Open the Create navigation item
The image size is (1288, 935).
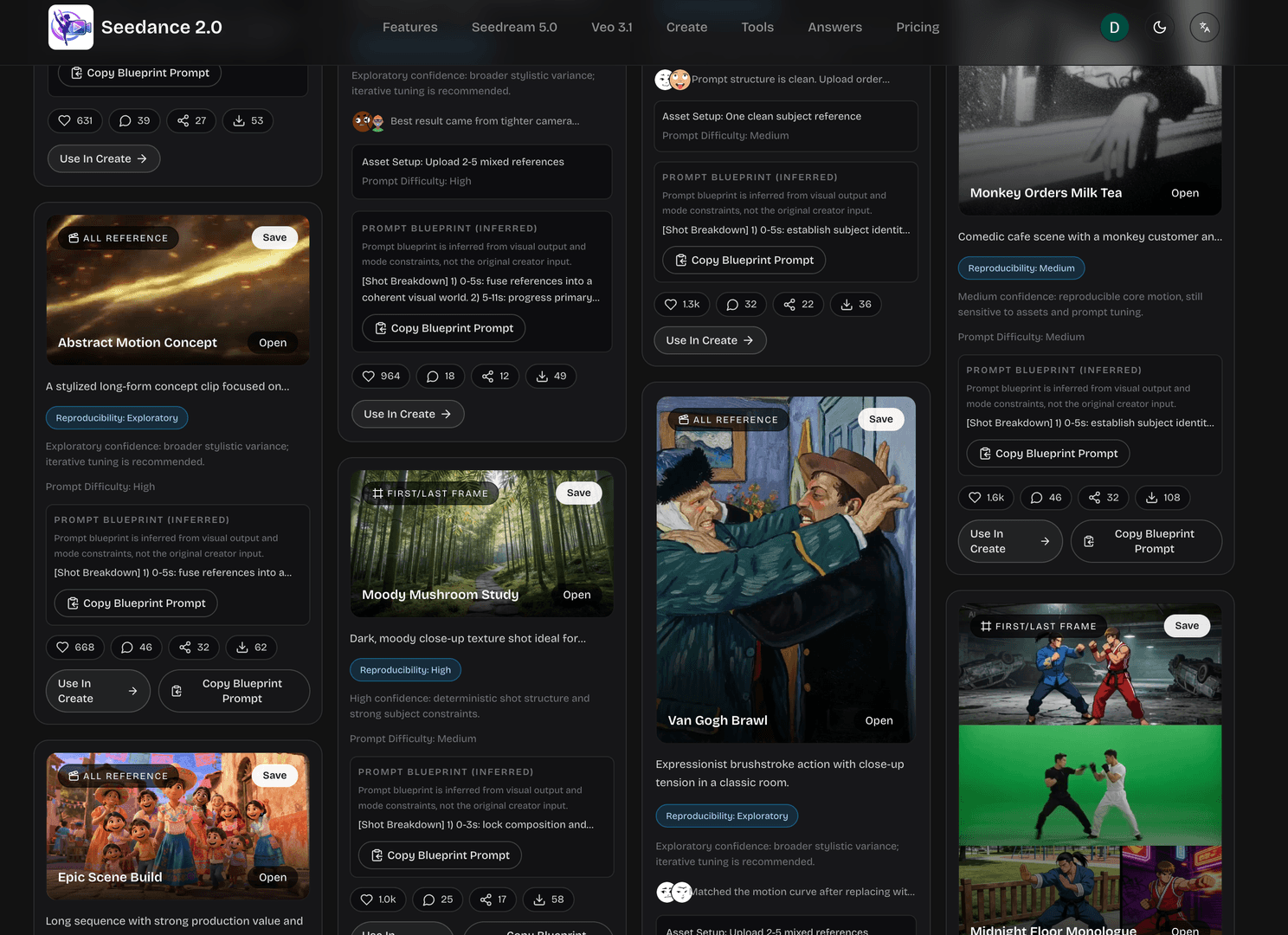click(687, 27)
